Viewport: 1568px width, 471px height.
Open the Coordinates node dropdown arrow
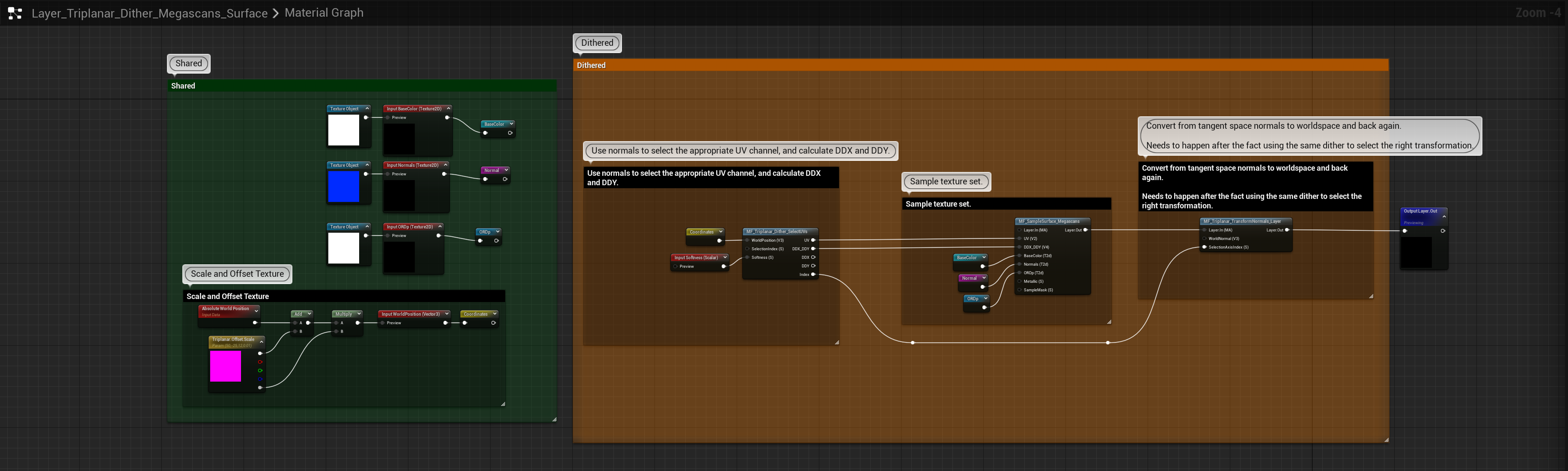721,232
